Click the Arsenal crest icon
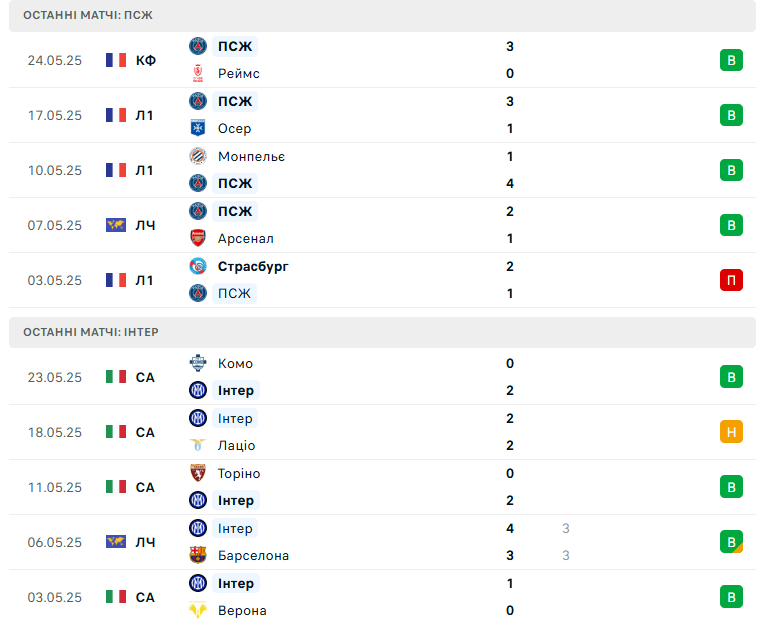Viewport: 768px width, 626px height. (x=198, y=239)
